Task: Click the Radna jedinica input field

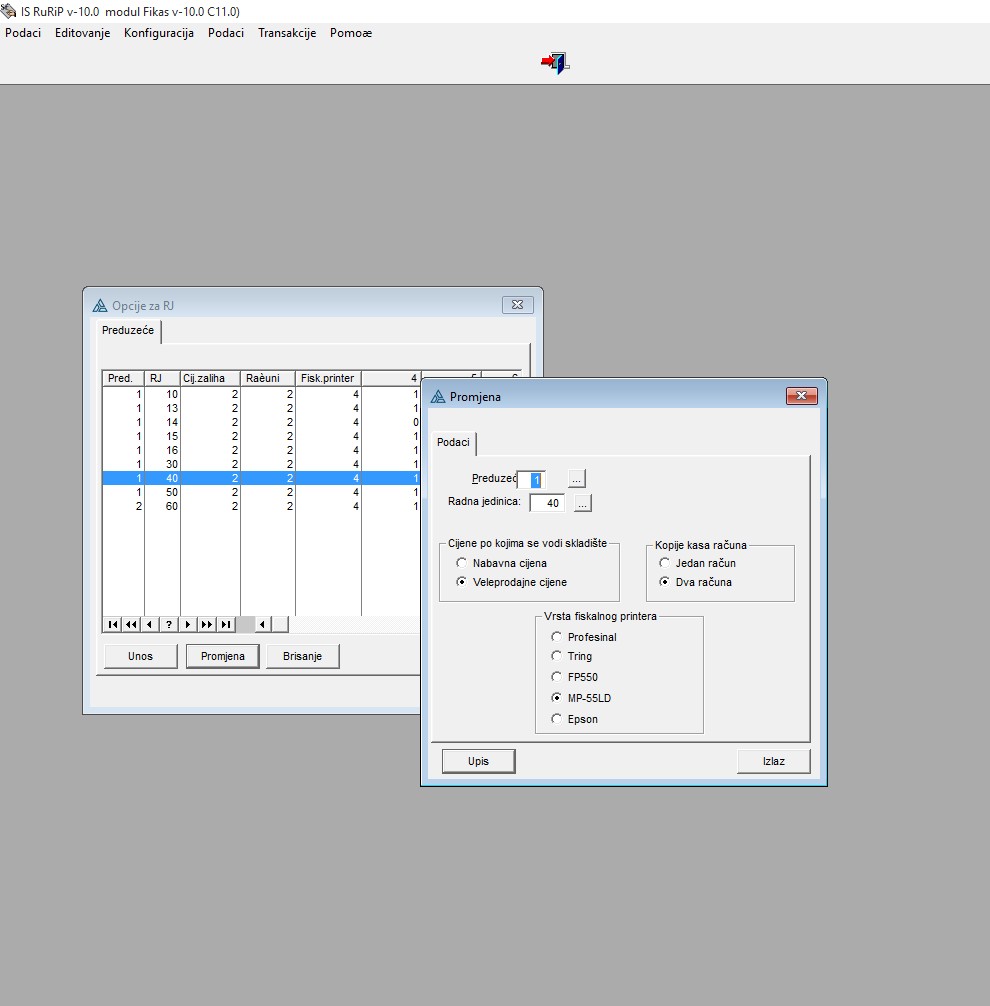Action: pos(546,503)
